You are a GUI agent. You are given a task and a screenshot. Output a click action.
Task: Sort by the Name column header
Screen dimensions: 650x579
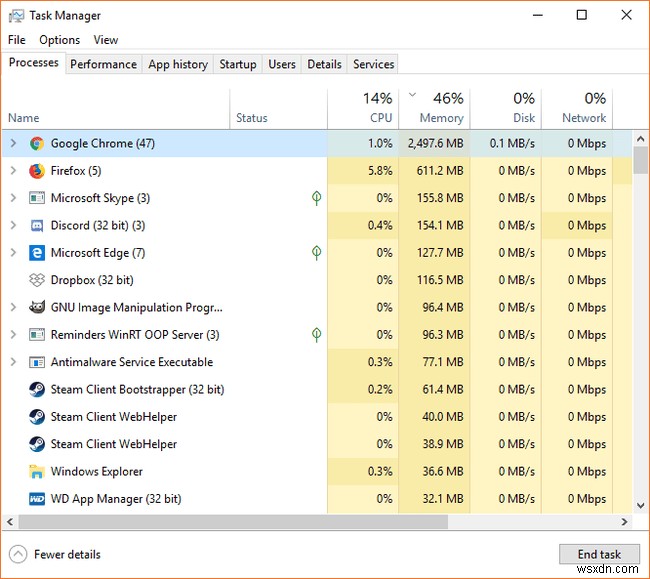click(x=115, y=109)
